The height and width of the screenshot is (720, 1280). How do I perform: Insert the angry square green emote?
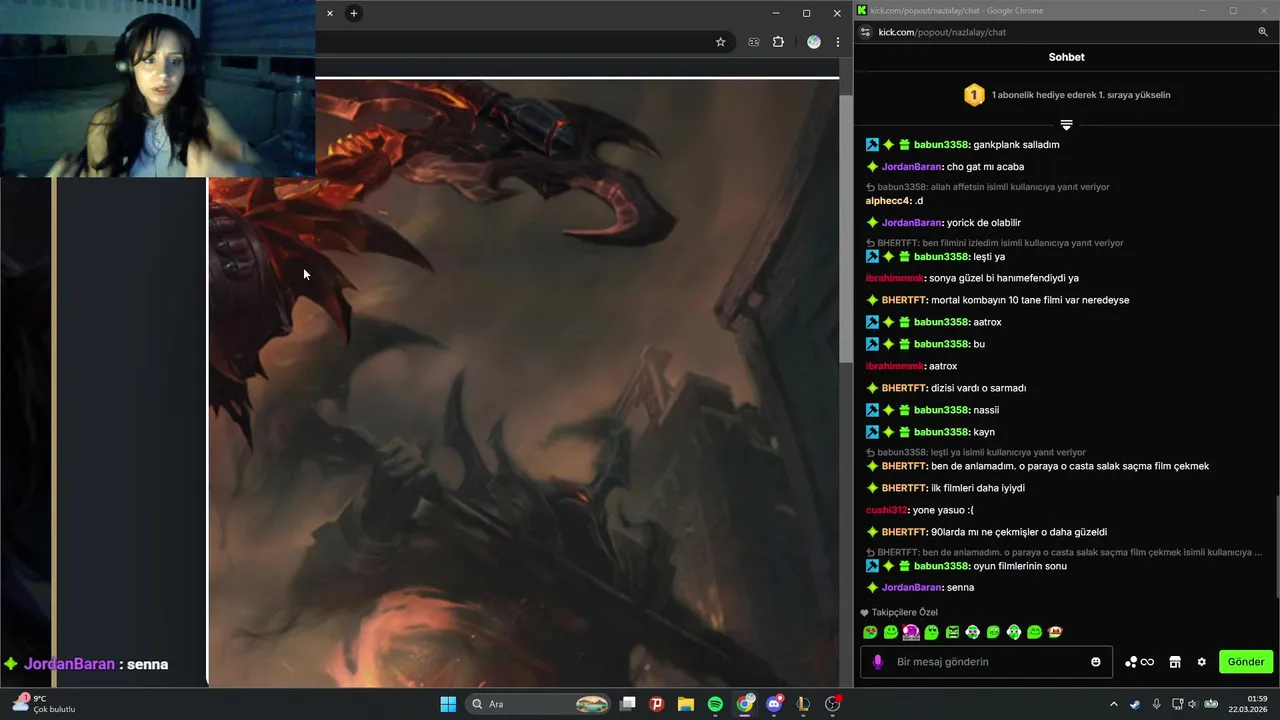(952, 632)
